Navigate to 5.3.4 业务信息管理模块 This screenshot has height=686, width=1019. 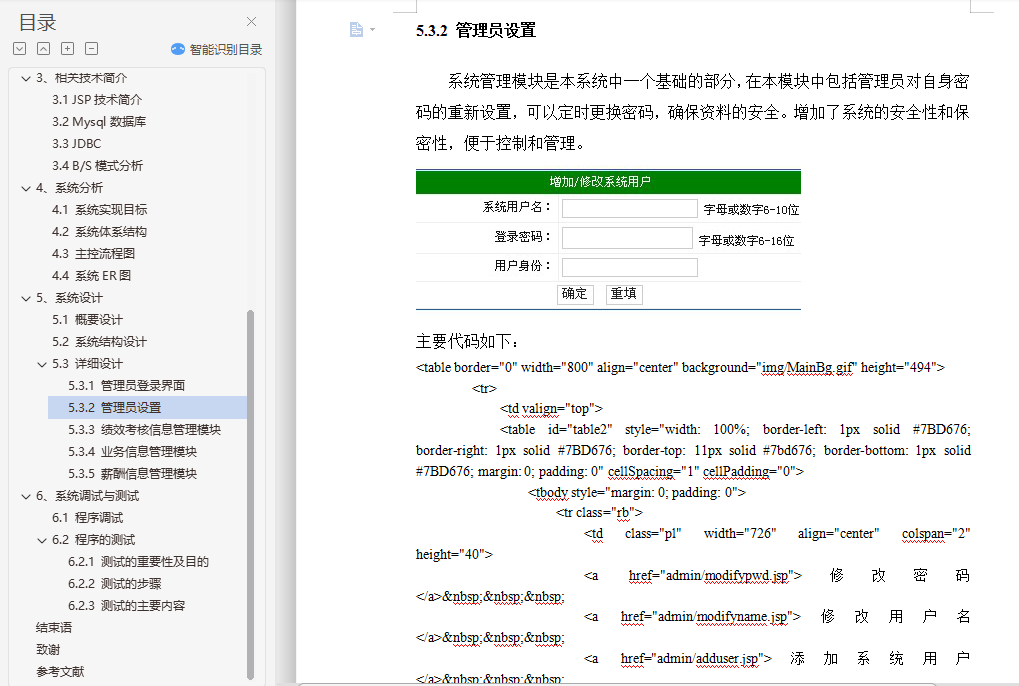[133, 452]
